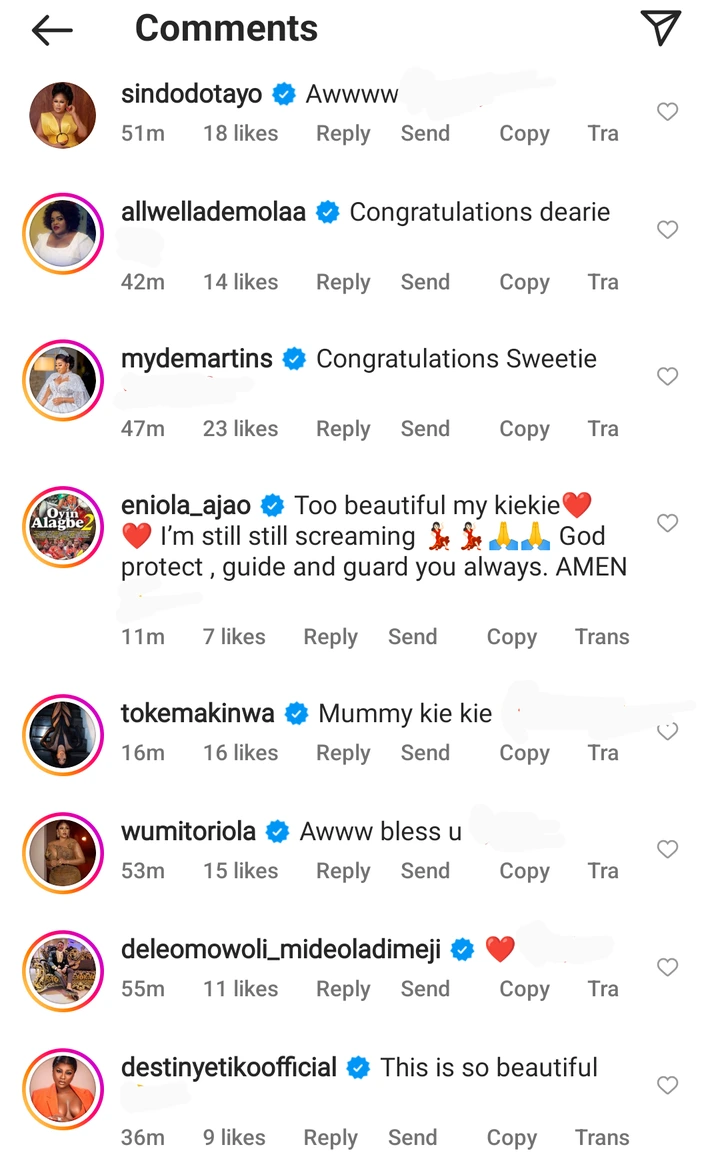
Task: Open destinyetikoofficial's profile avatar
Action: pyautogui.click(x=63, y=1088)
